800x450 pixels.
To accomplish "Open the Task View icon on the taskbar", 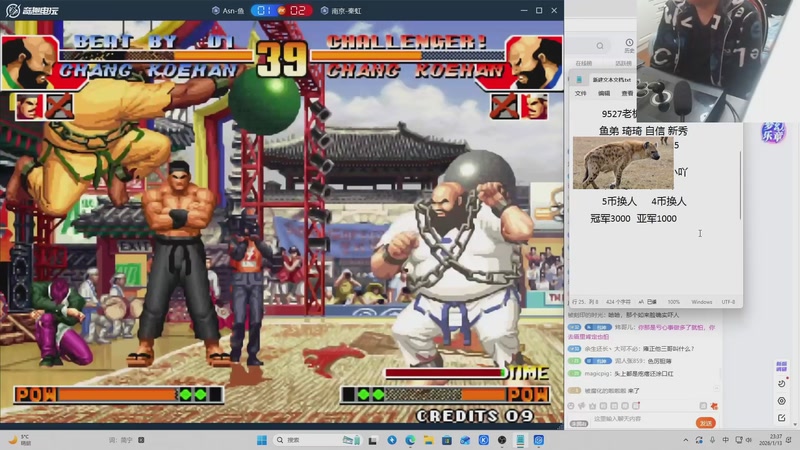I will (x=373, y=440).
